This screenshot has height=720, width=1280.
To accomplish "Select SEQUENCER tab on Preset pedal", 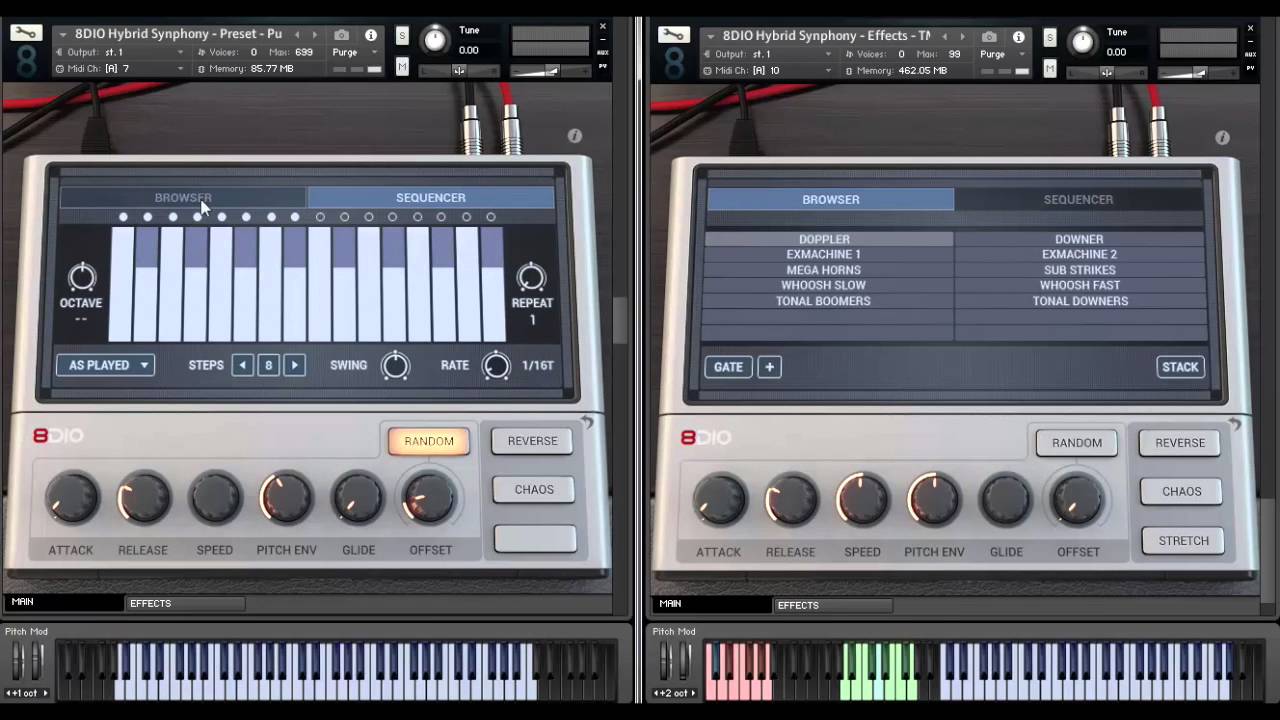I will pyautogui.click(x=431, y=198).
